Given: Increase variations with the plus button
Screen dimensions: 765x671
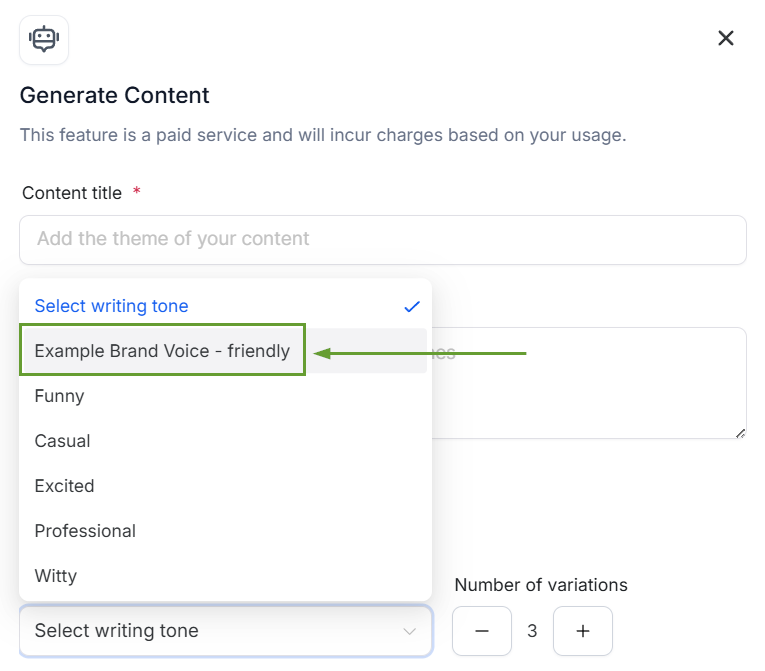Looking at the screenshot, I should tap(583, 631).
